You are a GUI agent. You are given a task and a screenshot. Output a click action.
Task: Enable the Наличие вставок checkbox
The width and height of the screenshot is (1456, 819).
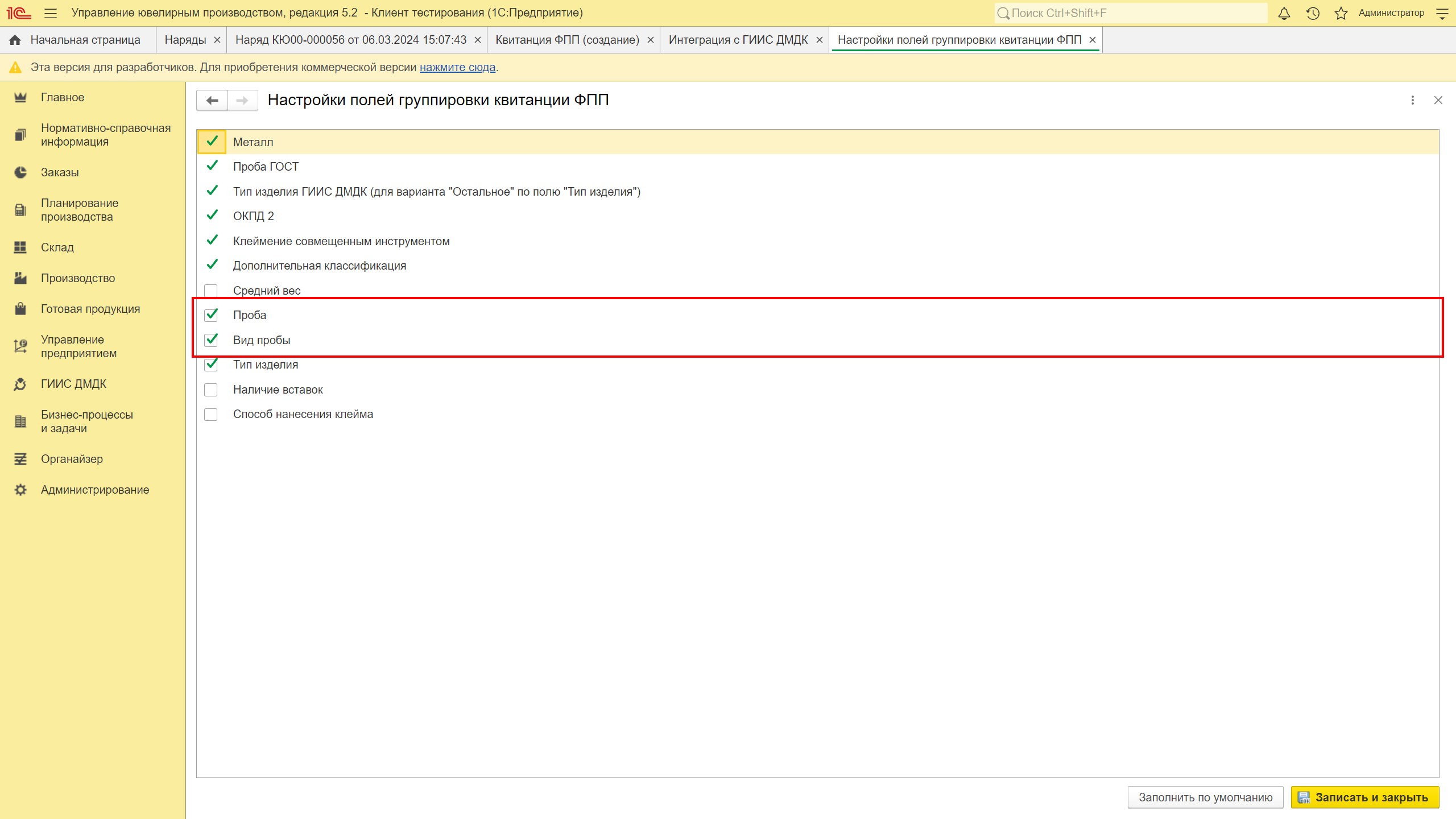click(x=211, y=390)
